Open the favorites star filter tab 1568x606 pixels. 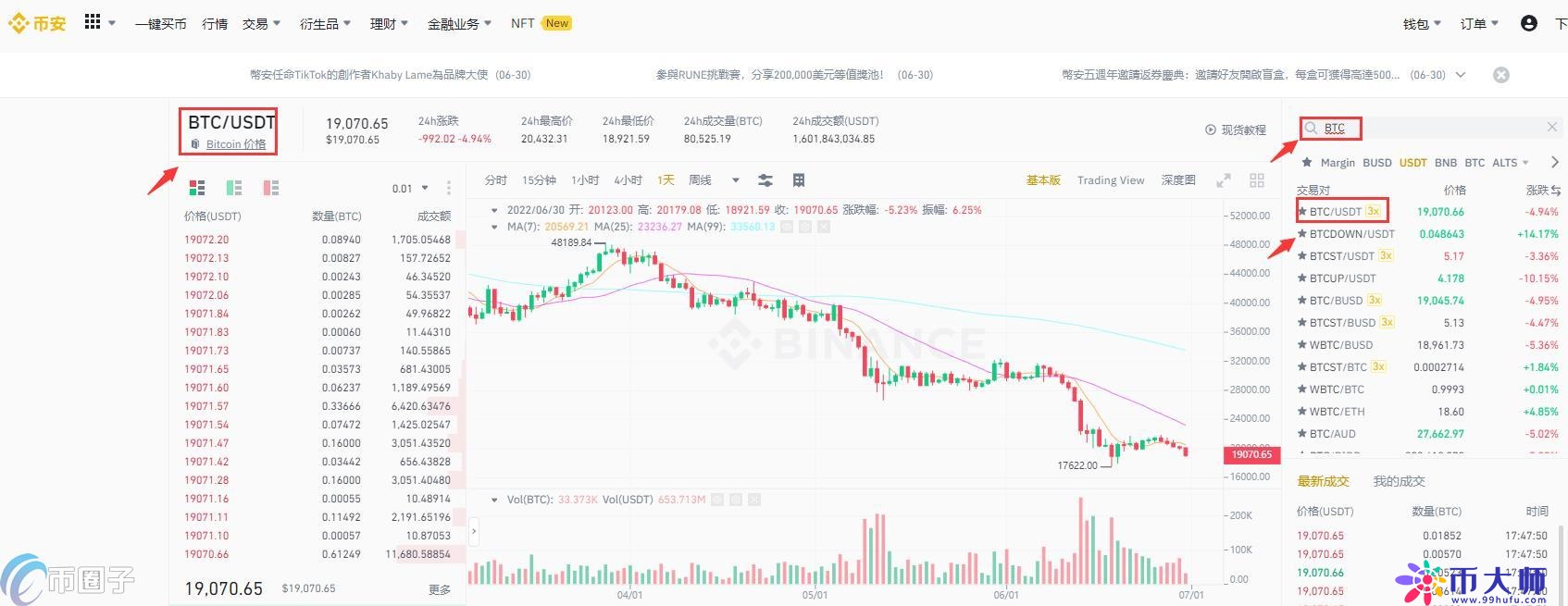[1307, 162]
